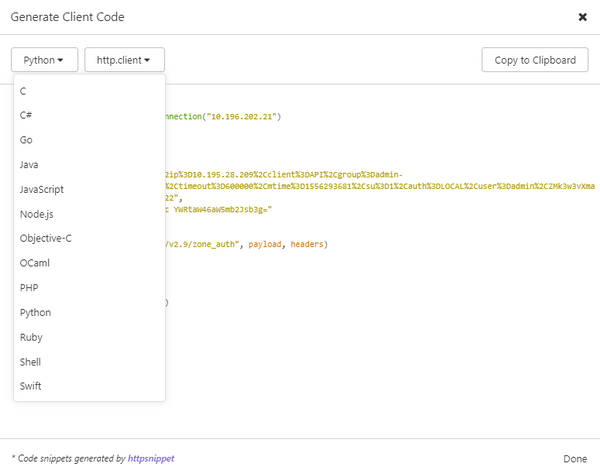Image resolution: width=600 pixels, height=475 pixels.
Task: Click the IP address string "10.196.202.21"
Action: [x=242, y=117]
